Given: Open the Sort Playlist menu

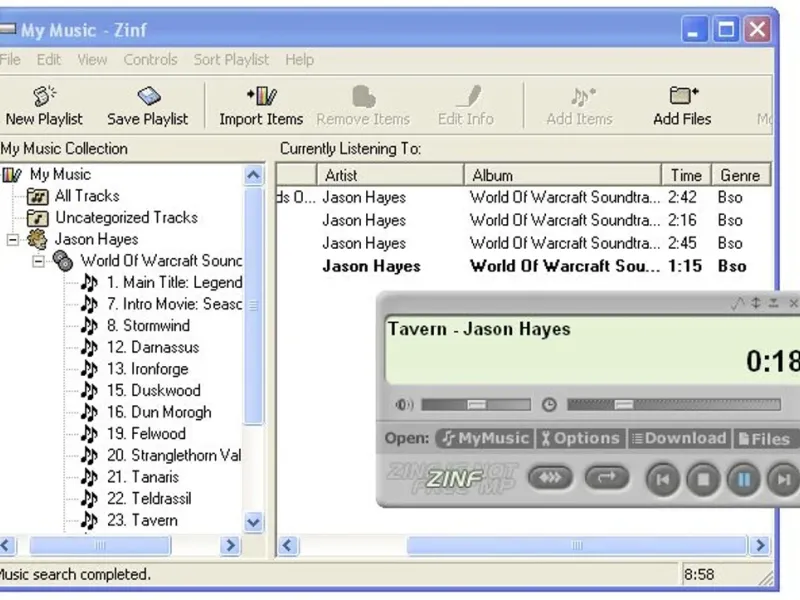Looking at the screenshot, I should (x=231, y=60).
